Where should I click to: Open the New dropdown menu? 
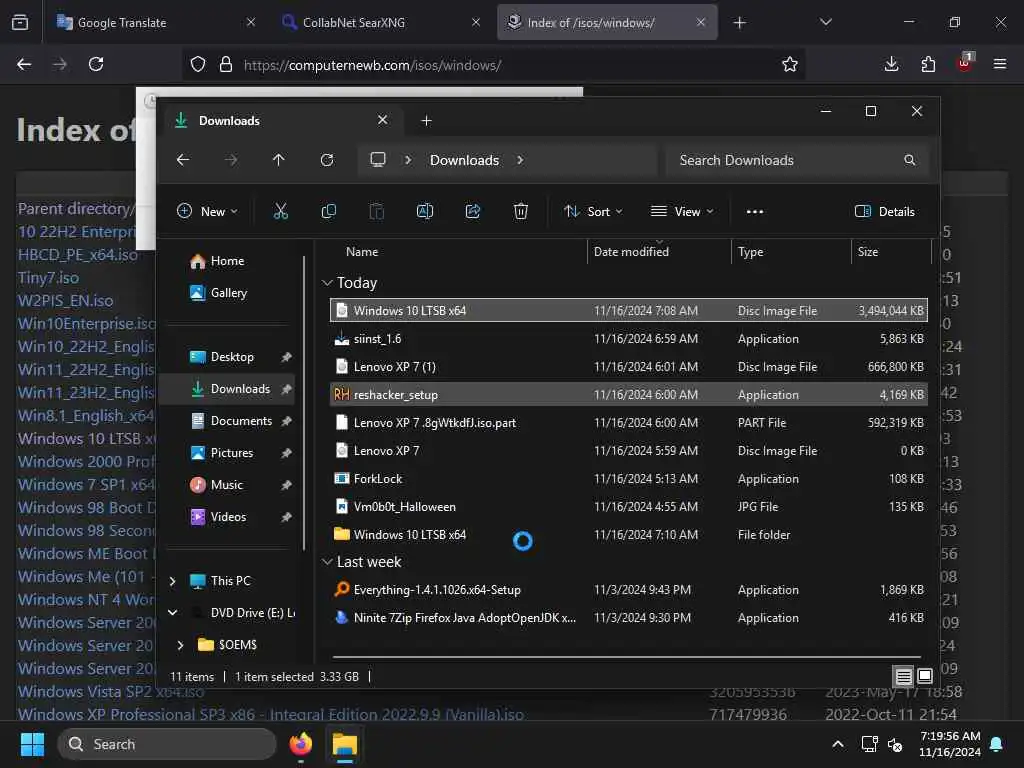click(x=208, y=212)
